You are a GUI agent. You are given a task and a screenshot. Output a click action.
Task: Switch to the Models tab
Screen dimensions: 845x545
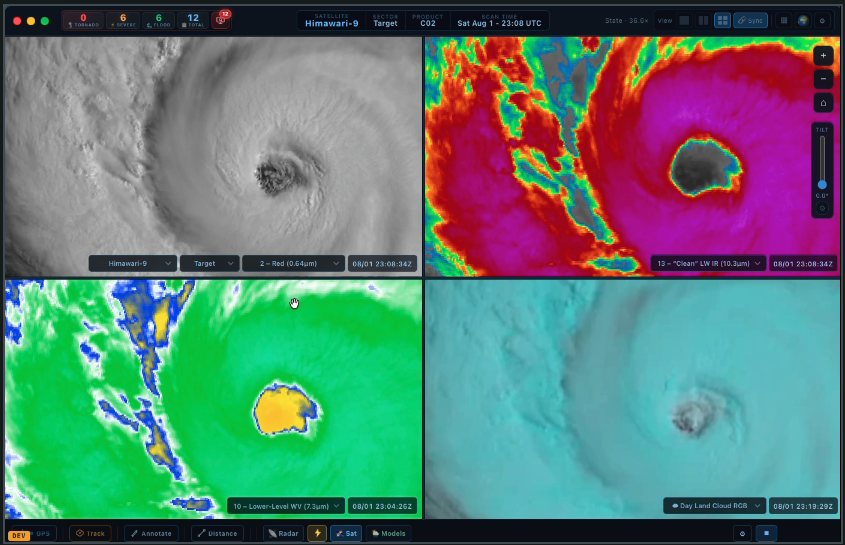pos(388,533)
